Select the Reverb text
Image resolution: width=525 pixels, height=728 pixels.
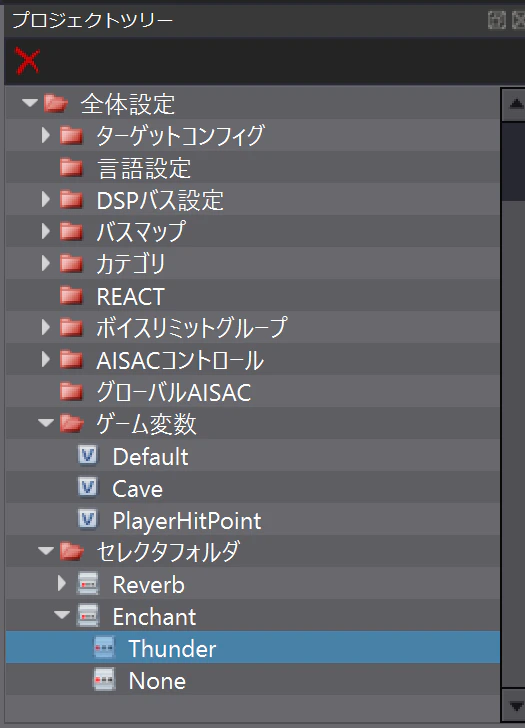149,585
